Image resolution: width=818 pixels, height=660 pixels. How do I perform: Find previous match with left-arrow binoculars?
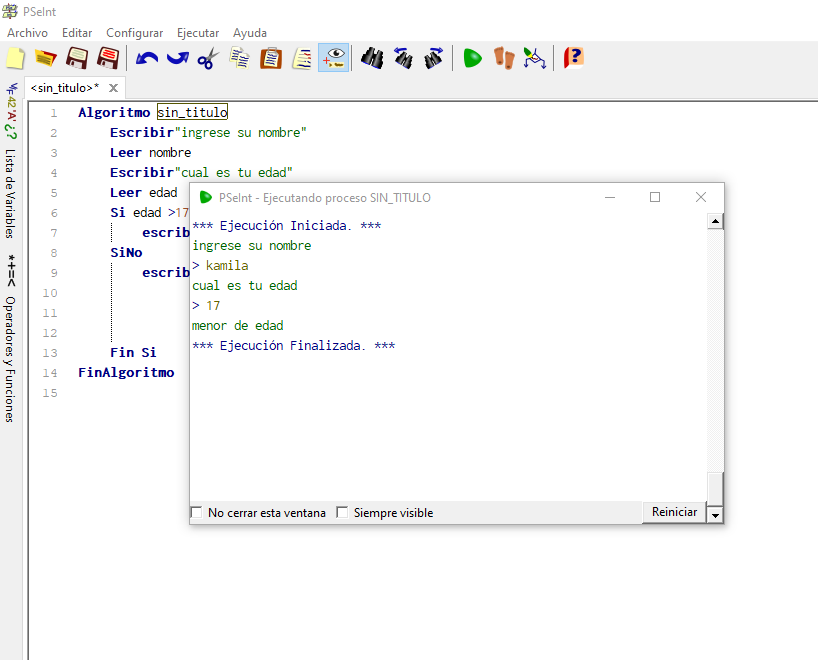click(x=403, y=58)
